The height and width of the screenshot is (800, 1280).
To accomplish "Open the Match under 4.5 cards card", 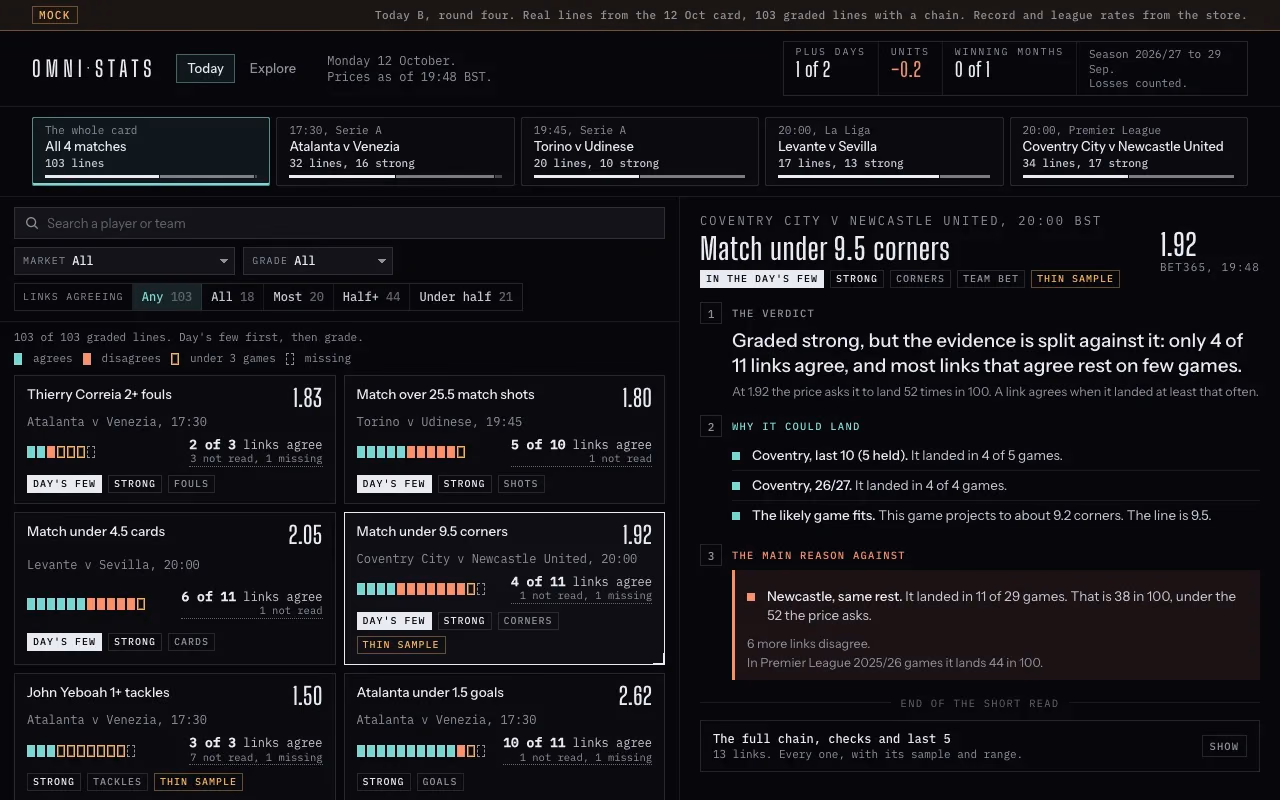I will 175,589.
